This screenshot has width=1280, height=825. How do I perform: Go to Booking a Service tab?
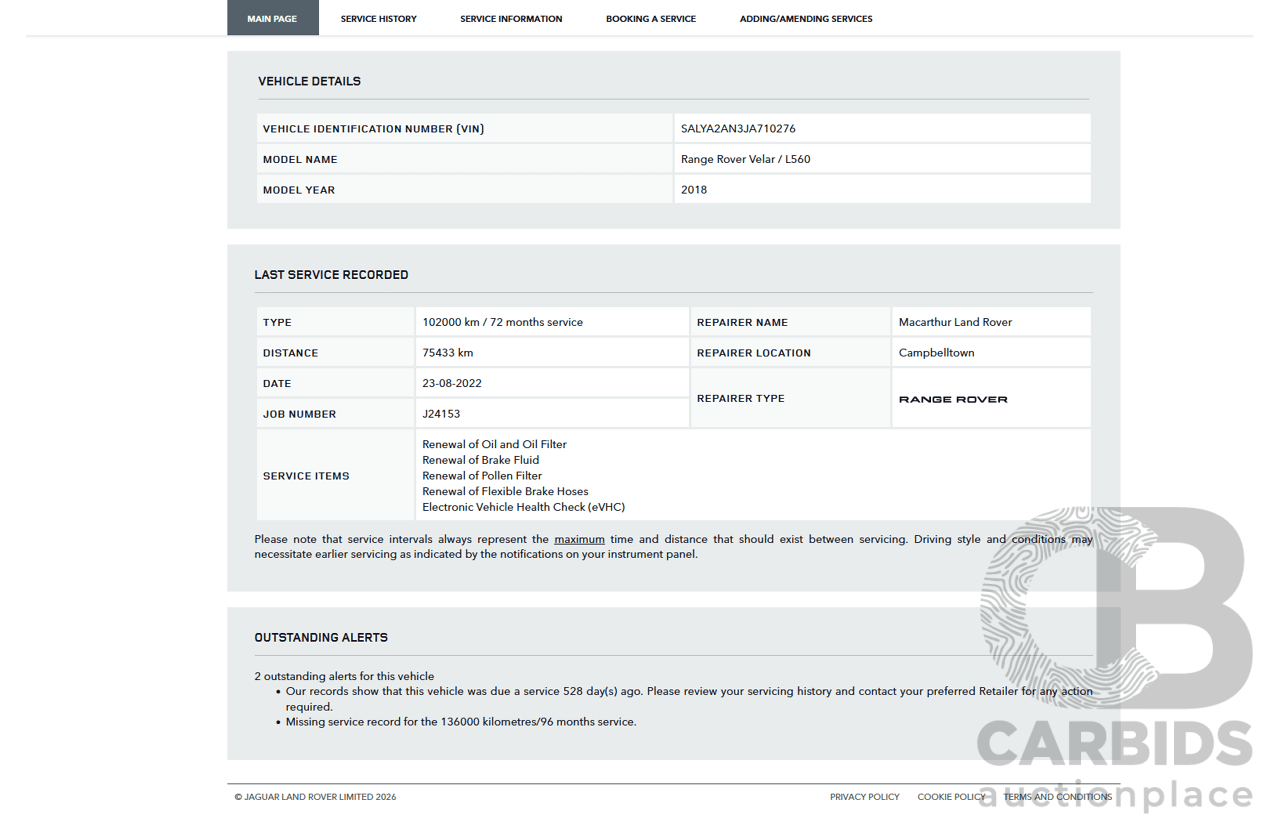(x=650, y=18)
